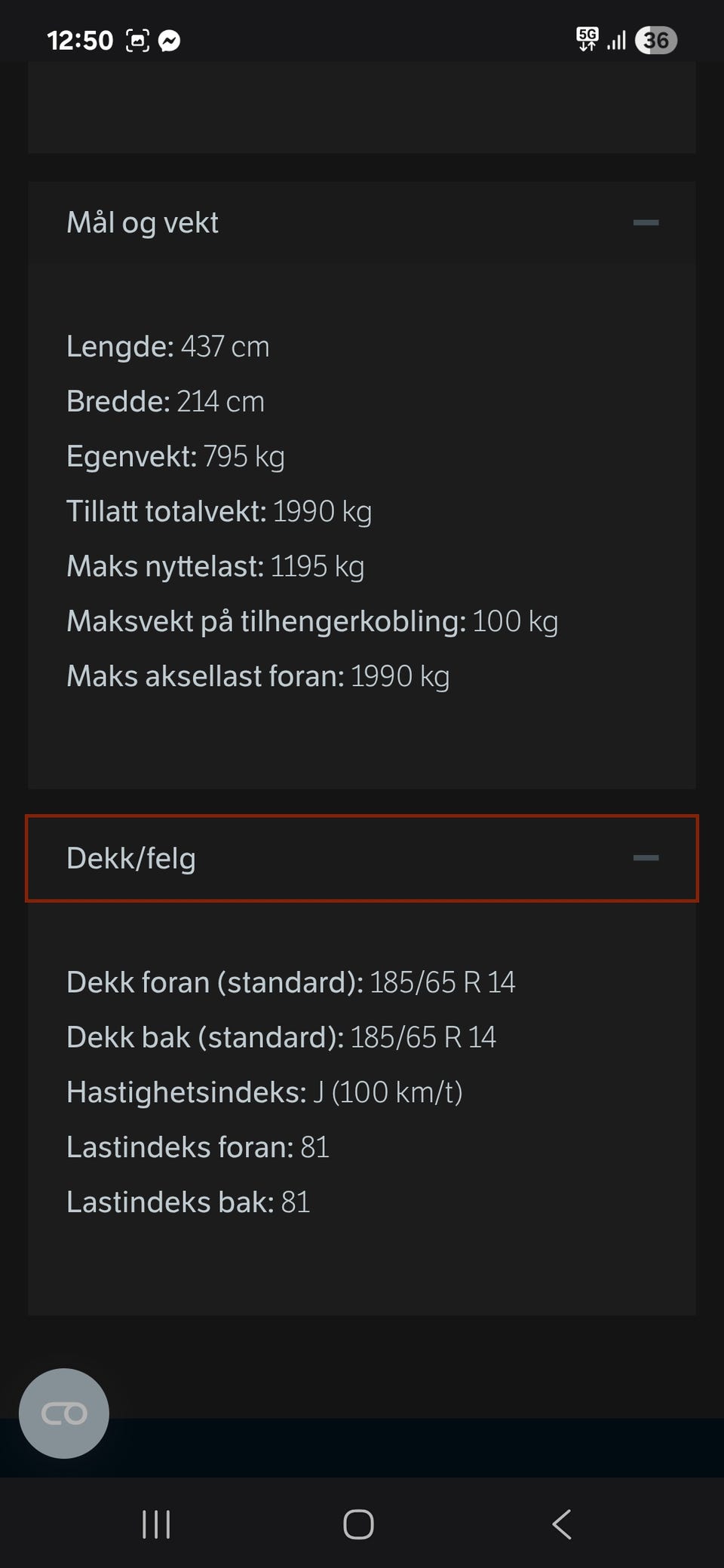The width and height of the screenshot is (724, 1568).
Task: Tap the floating chain-link button
Action: 64,1413
